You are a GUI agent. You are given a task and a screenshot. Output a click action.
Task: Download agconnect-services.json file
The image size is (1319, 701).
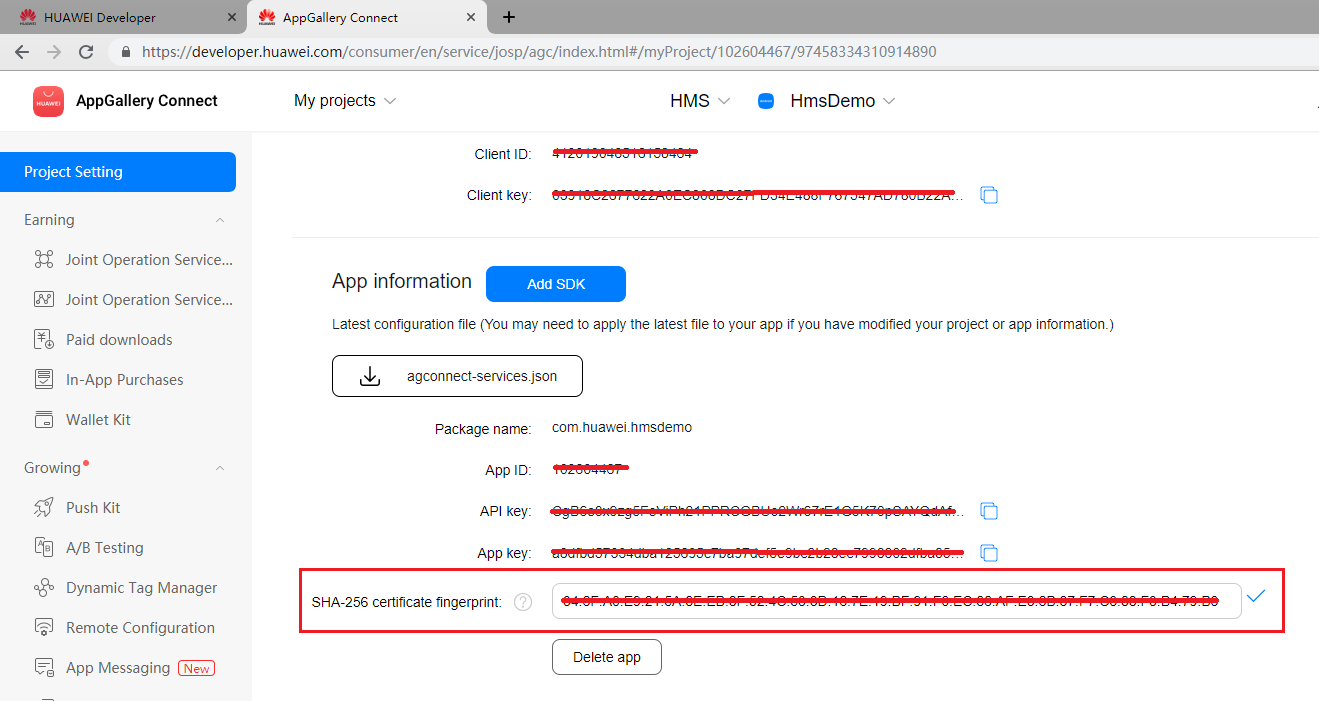coord(457,376)
